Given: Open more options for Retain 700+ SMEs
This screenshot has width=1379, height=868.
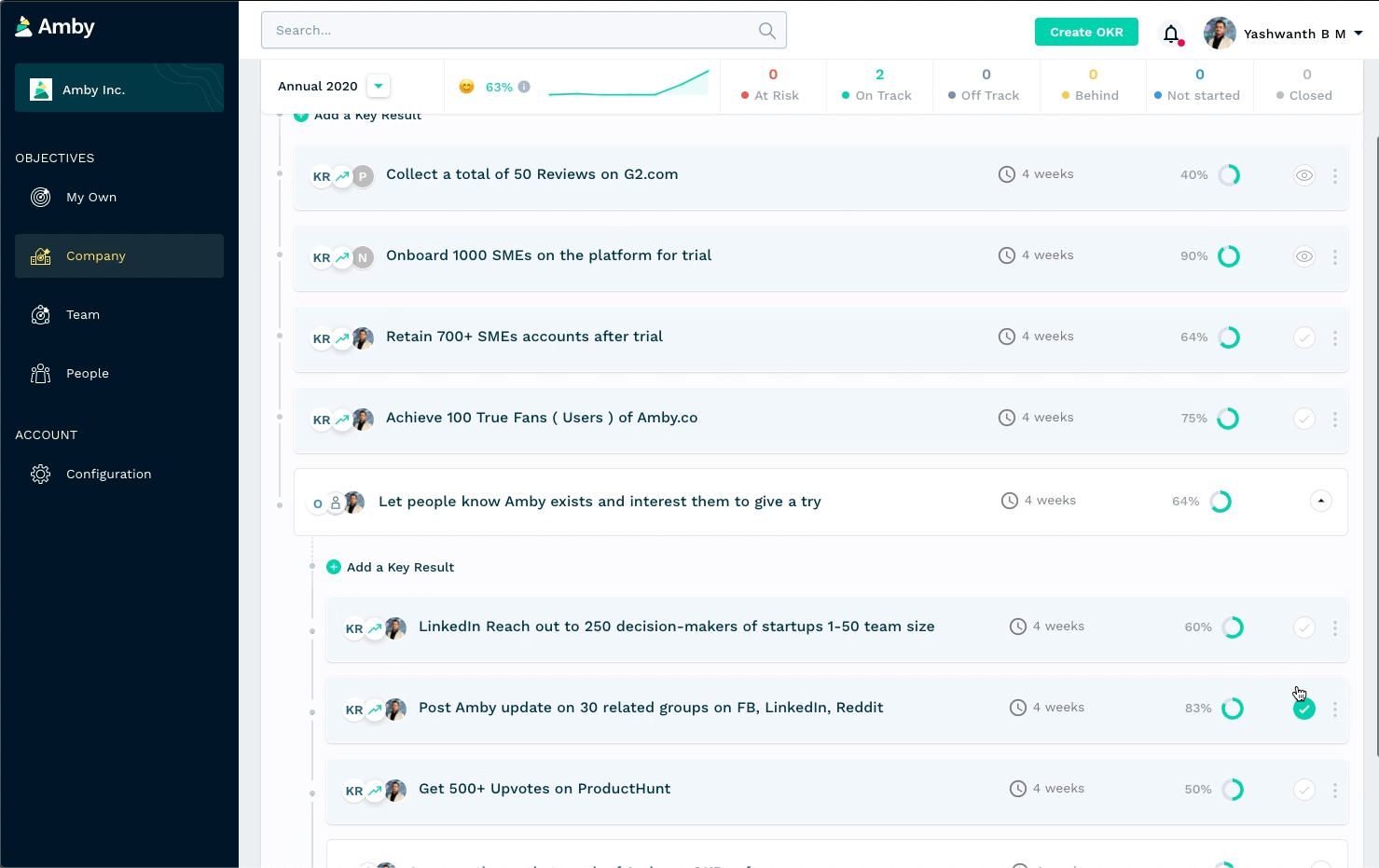Looking at the screenshot, I should [x=1334, y=338].
